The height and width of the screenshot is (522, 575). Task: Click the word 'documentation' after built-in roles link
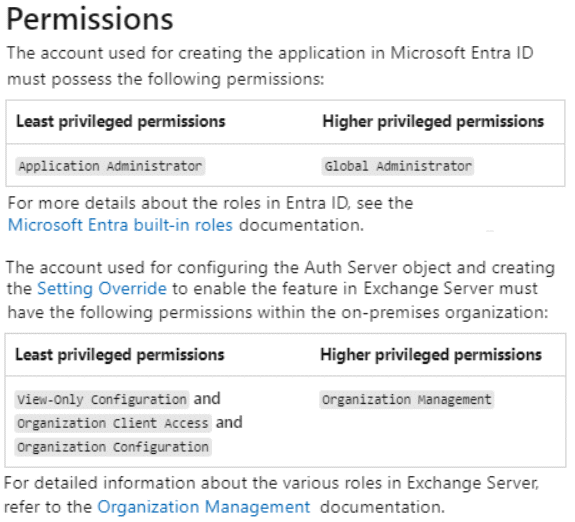(x=301, y=225)
